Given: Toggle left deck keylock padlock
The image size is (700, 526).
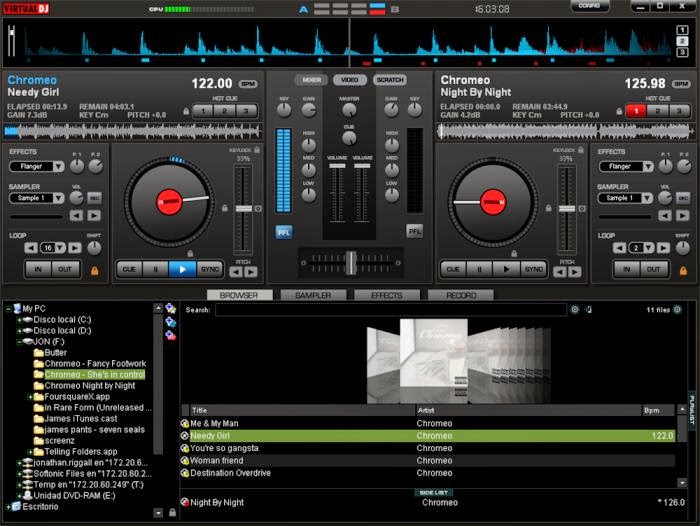Looking at the screenshot, I should tap(257, 150).
